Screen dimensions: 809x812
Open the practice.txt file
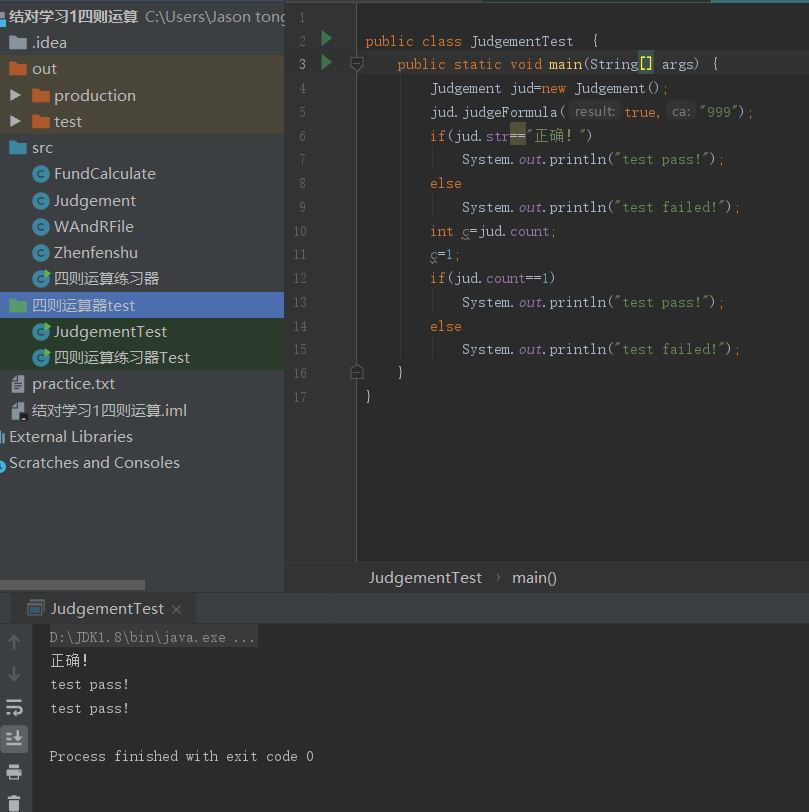pos(73,384)
